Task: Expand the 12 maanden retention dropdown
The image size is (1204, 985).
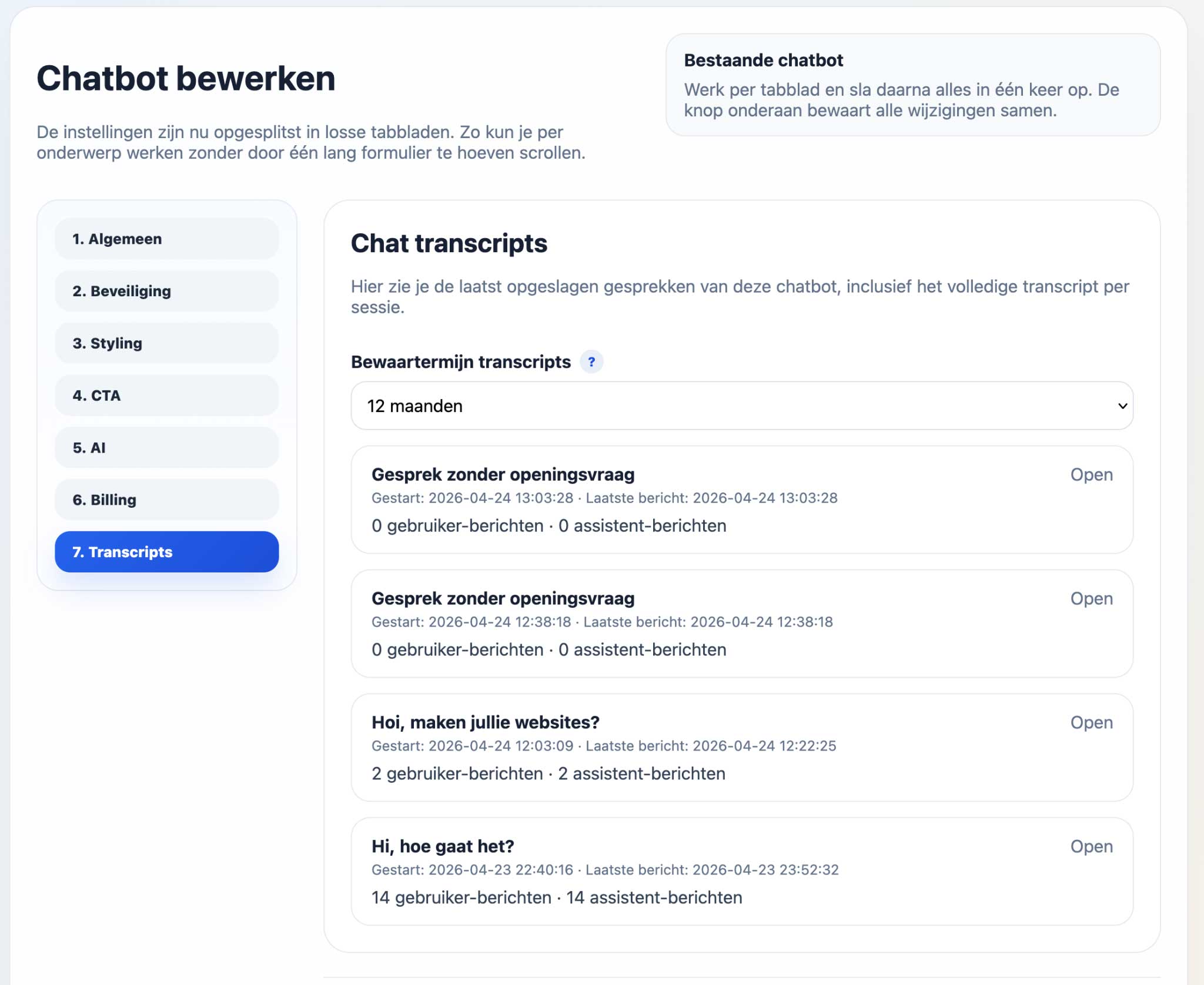Action: point(741,406)
